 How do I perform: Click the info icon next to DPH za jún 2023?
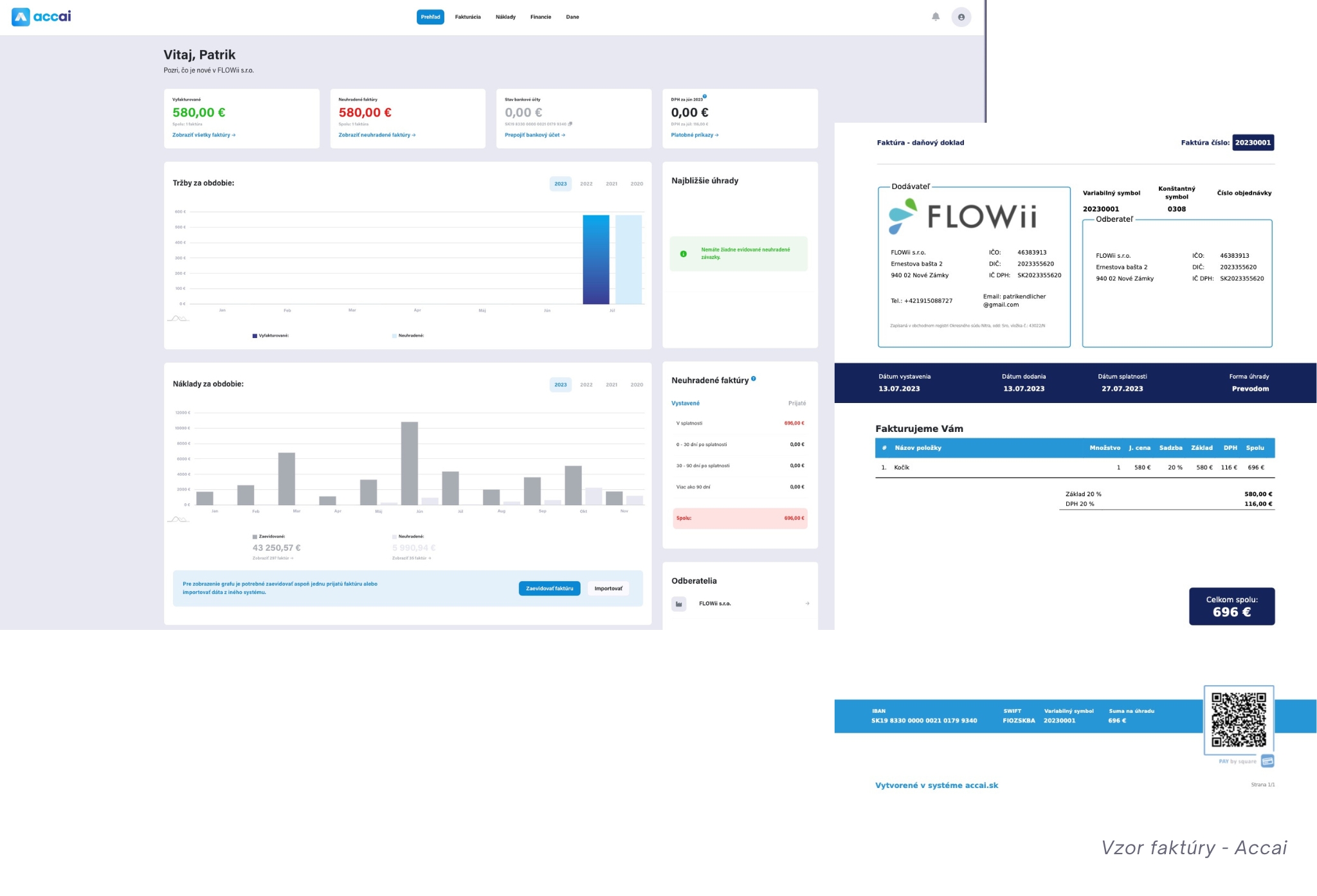point(705,96)
